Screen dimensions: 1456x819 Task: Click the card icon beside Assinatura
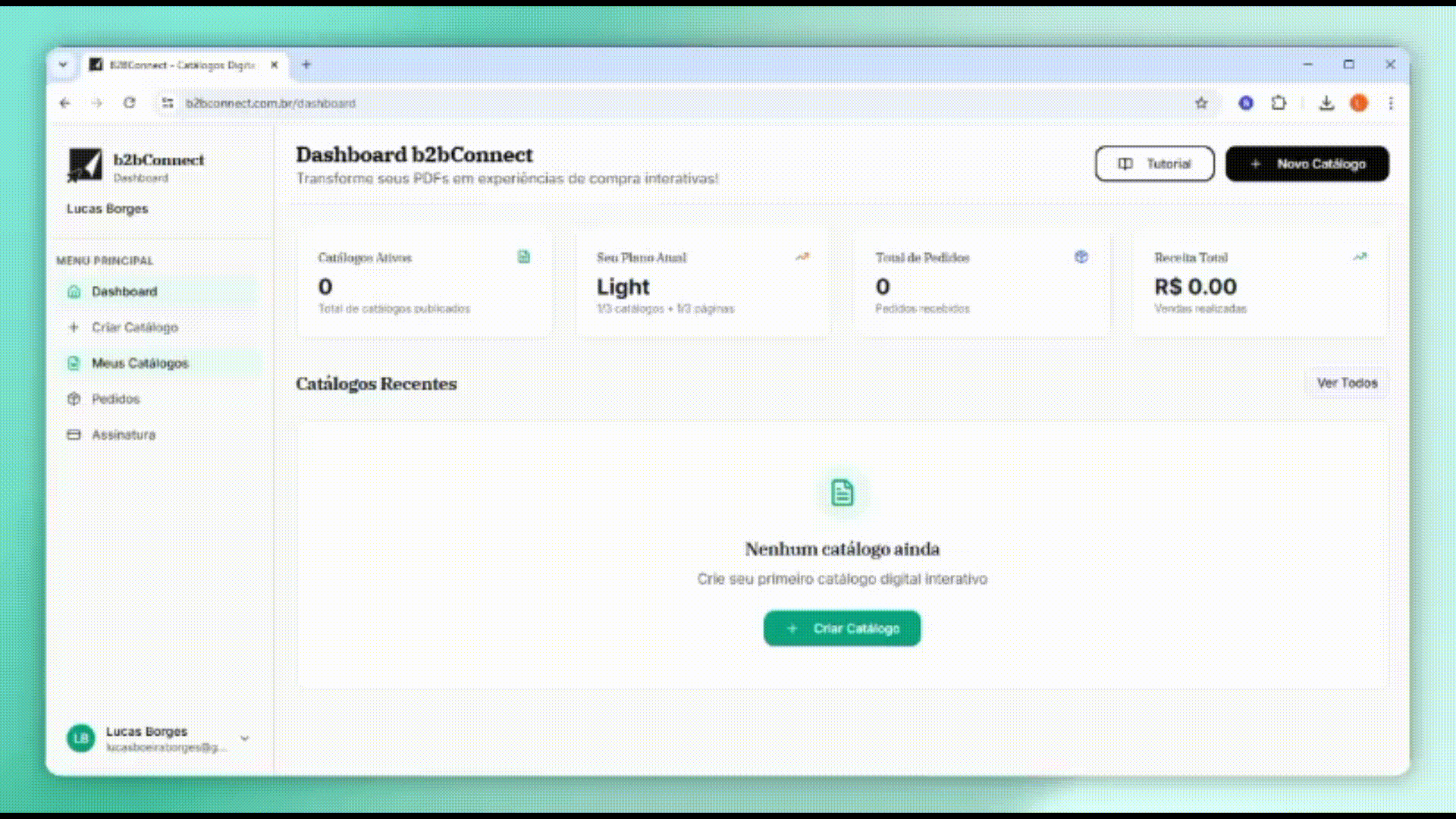pos(74,435)
